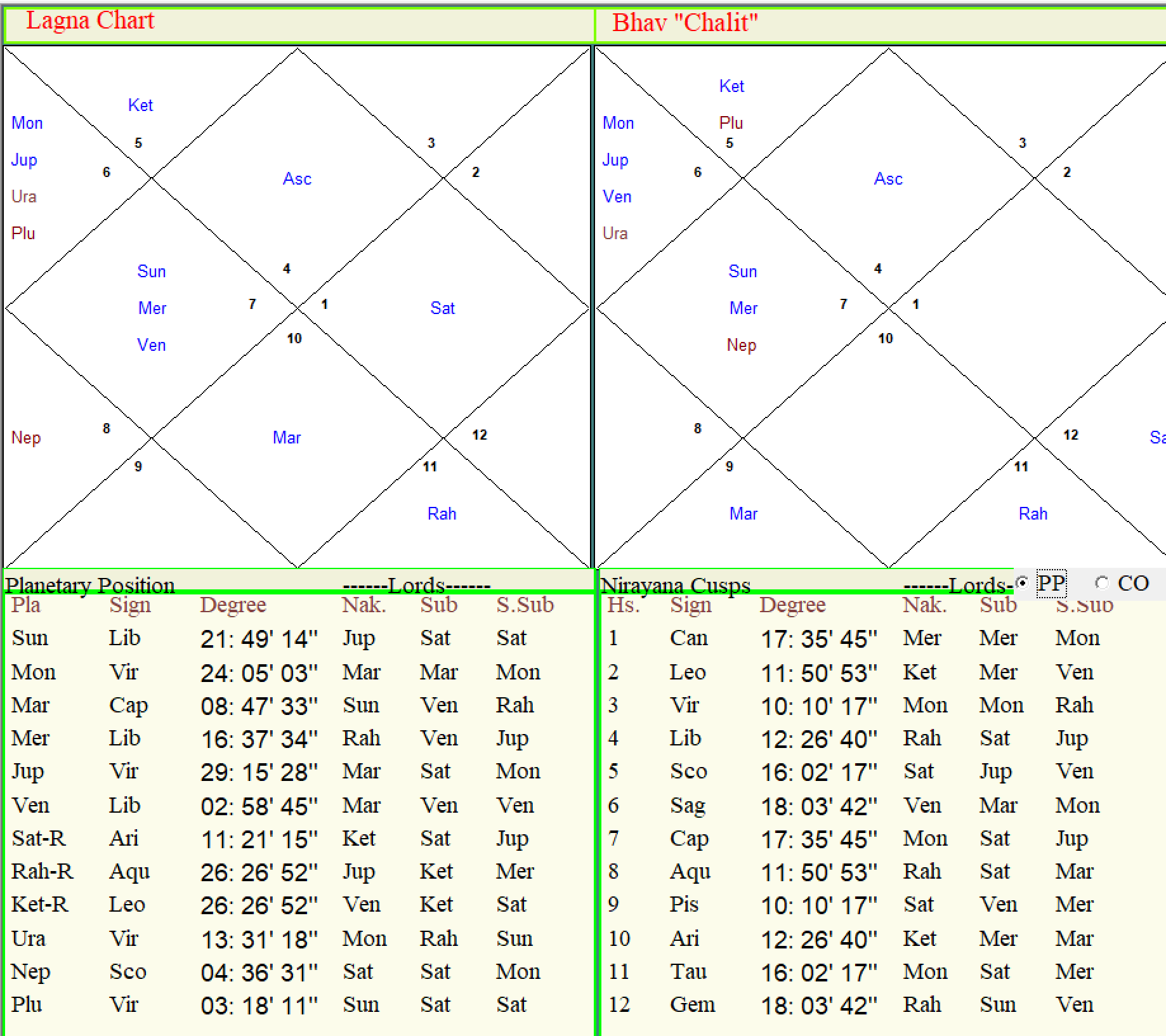
Task: Click Hs. column header in Nirayana Cusps
Action: [x=623, y=605]
